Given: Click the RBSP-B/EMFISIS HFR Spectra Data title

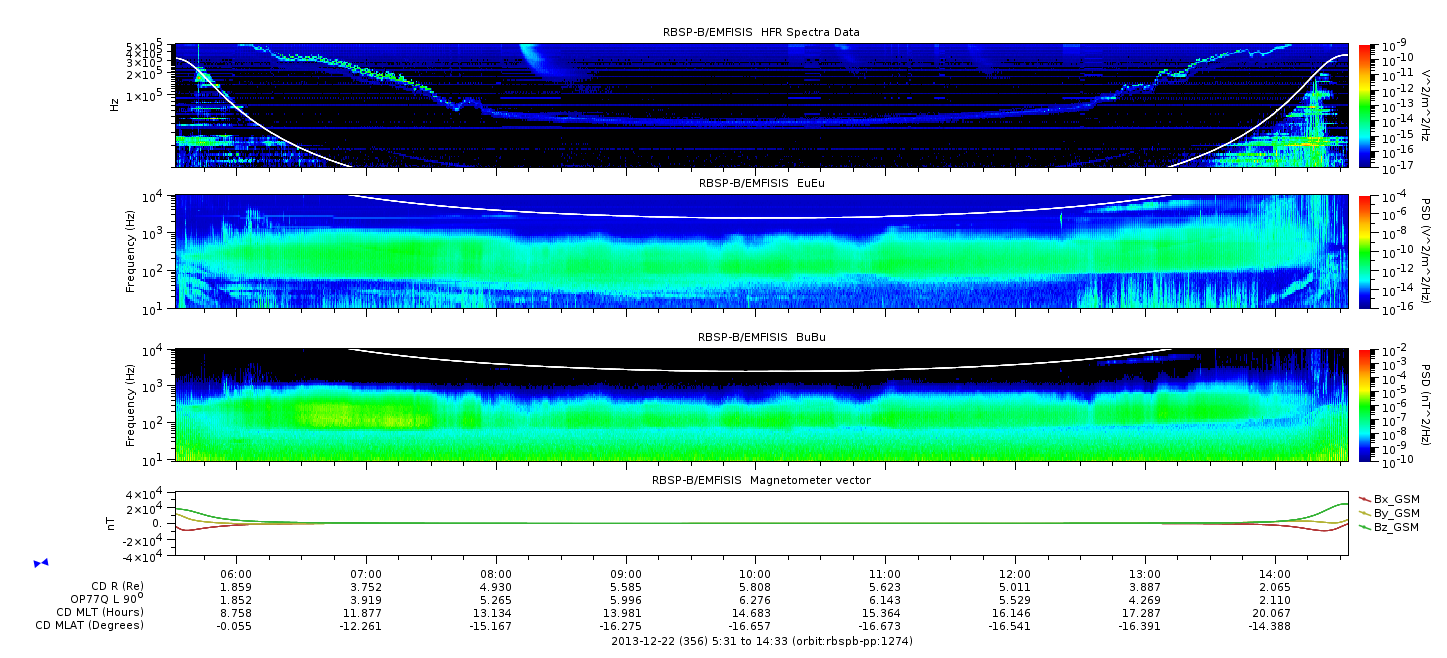Looking at the screenshot, I should [x=761, y=32].
